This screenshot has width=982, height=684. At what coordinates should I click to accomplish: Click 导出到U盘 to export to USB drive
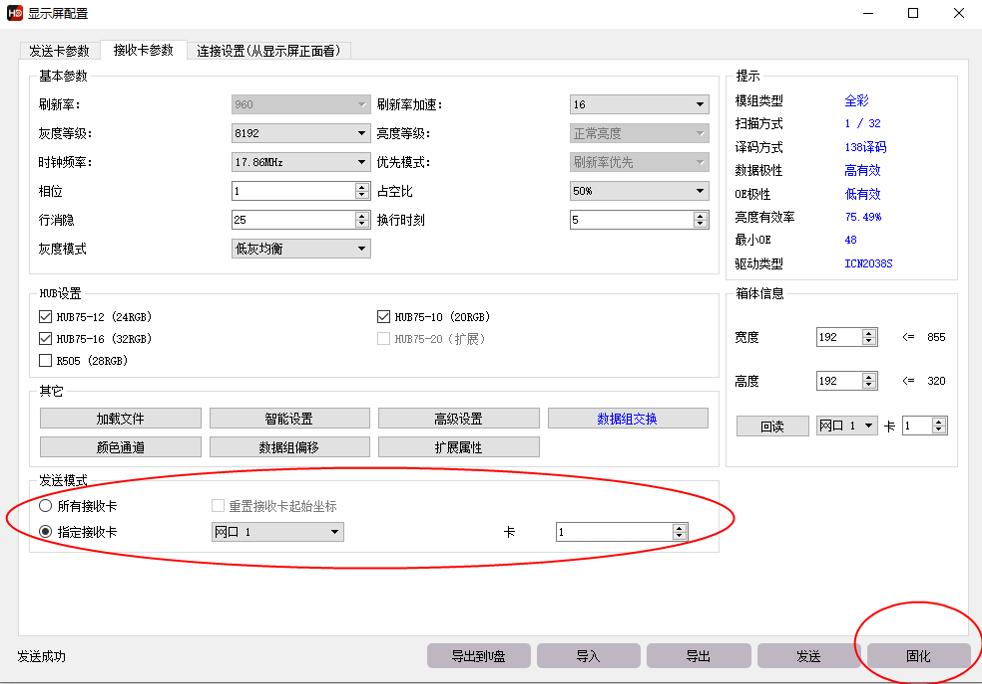[x=481, y=655]
